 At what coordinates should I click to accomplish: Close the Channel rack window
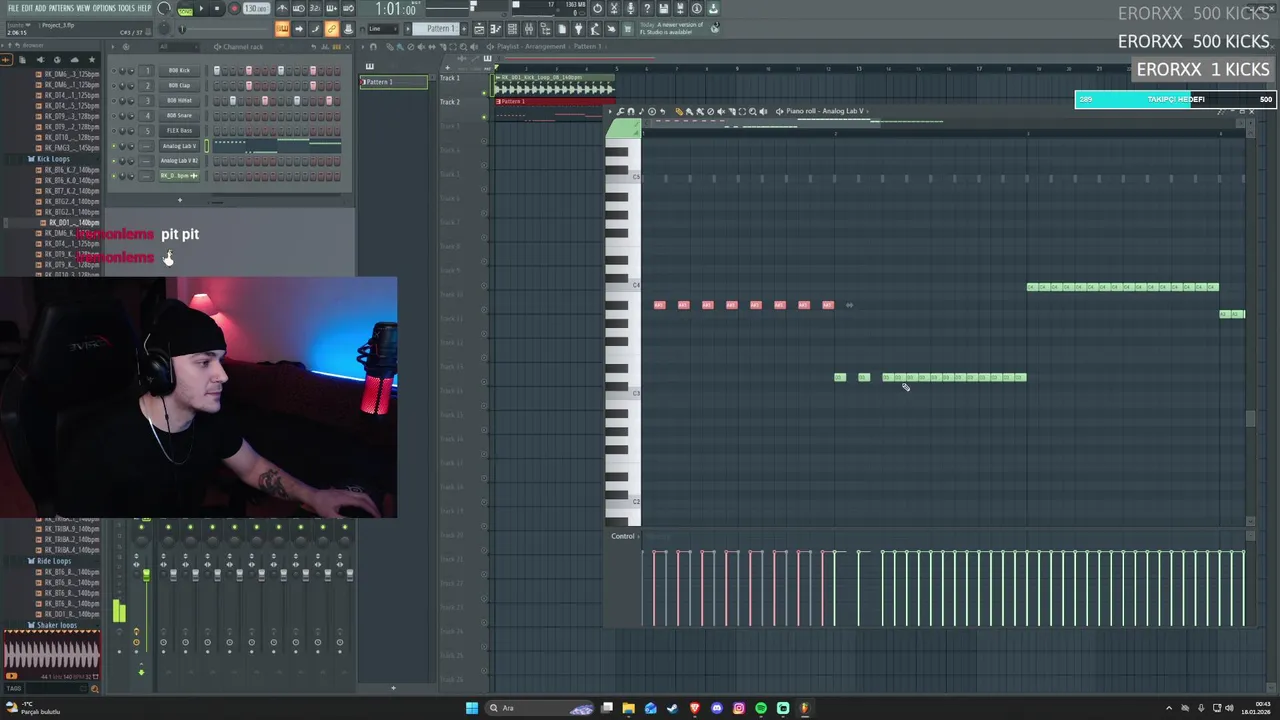coord(347,47)
